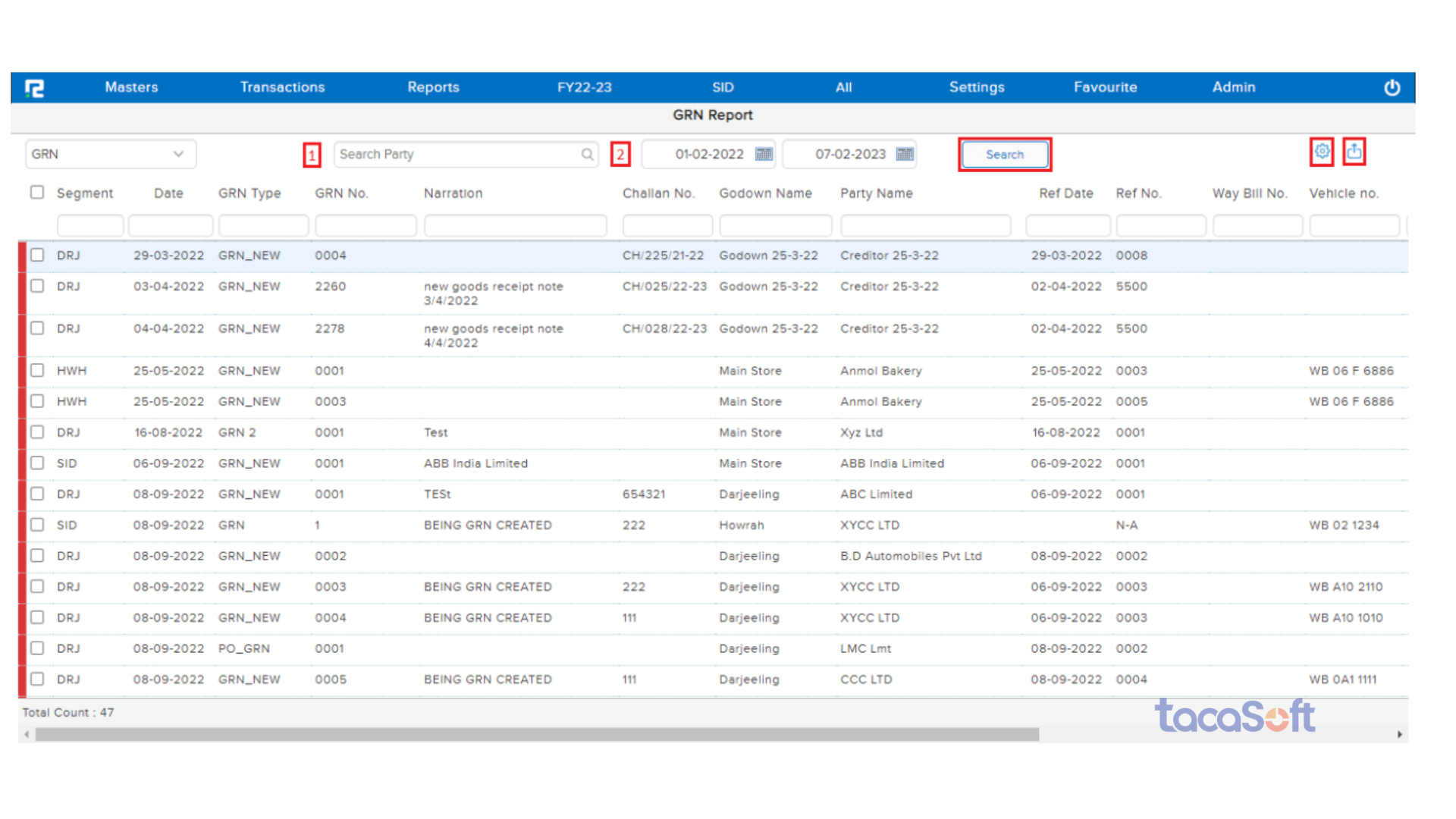
Task: Click the application logo icon
Action: (x=34, y=88)
